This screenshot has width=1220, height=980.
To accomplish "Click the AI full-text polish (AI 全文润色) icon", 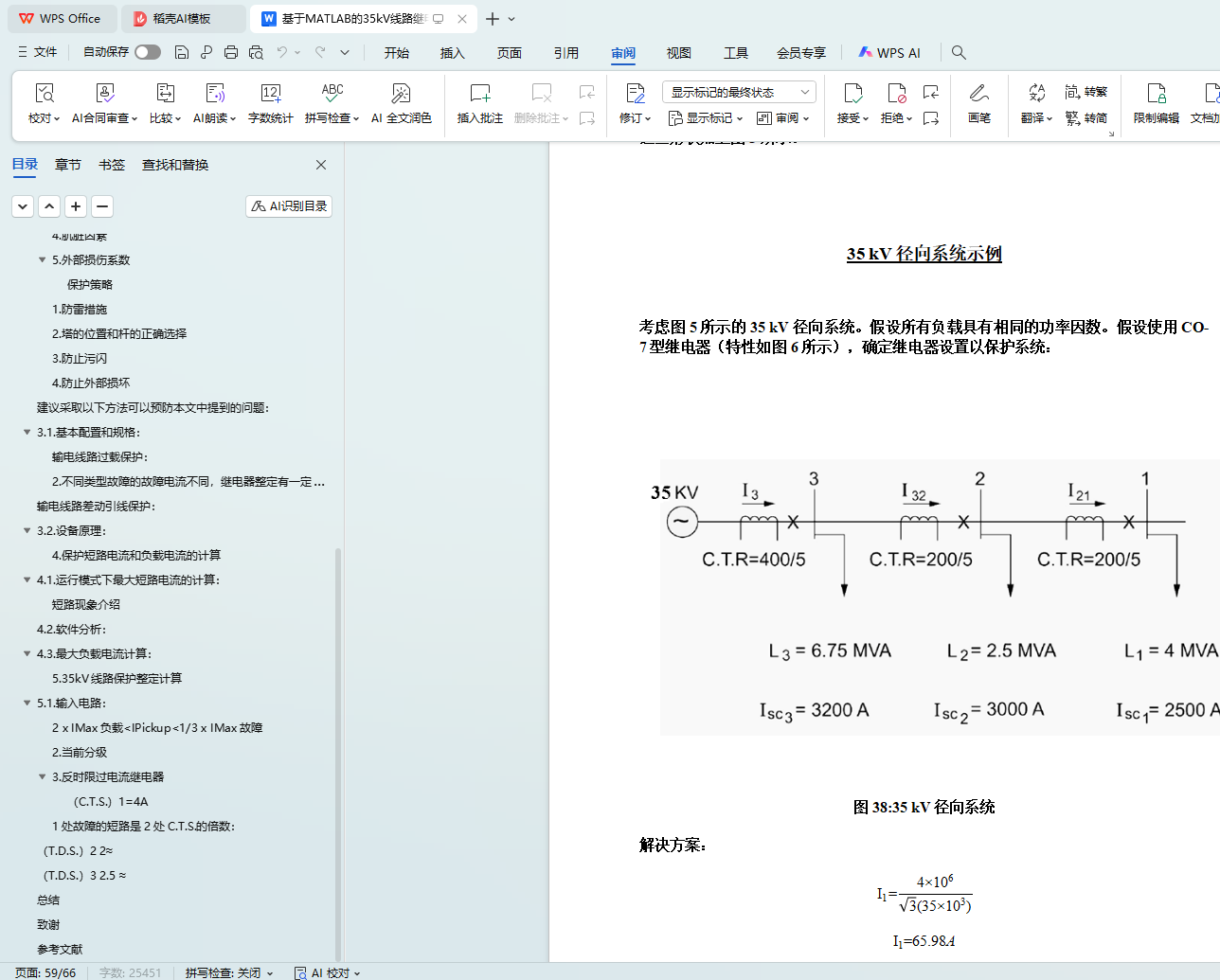I will click(x=401, y=94).
